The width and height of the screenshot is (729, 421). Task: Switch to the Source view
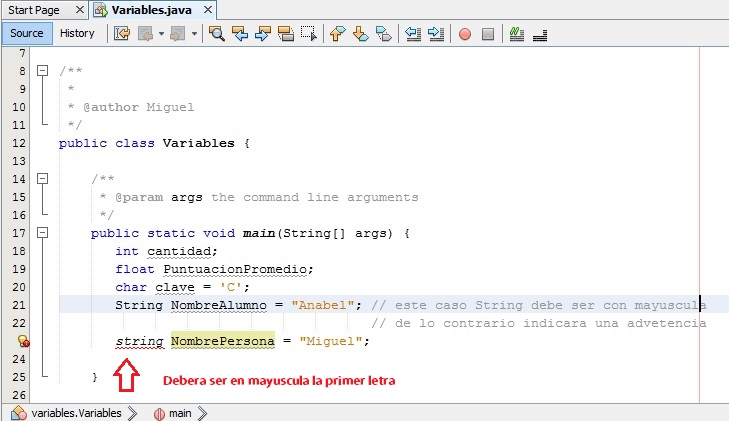coord(27,33)
